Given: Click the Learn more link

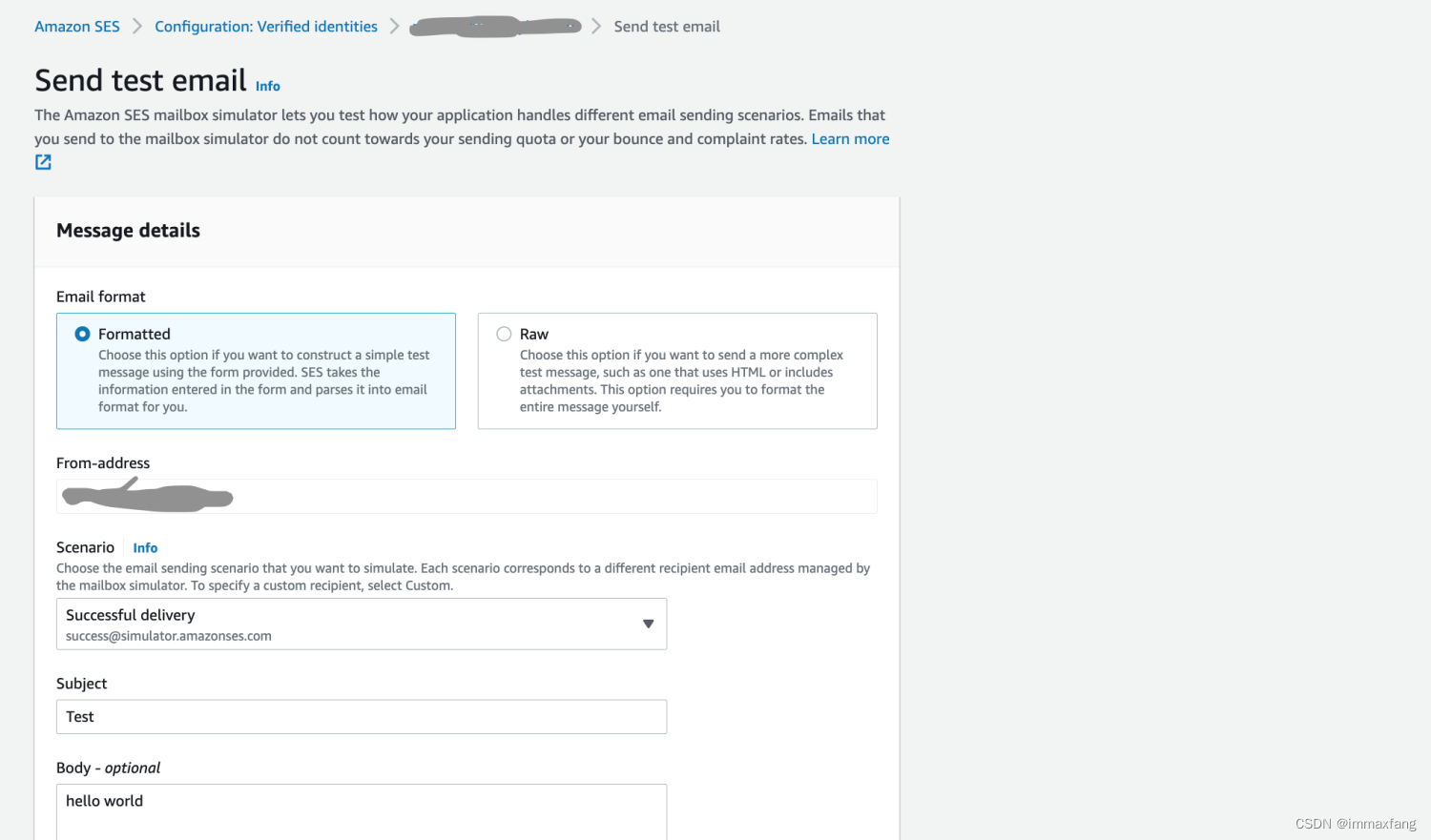Looking at the screenshot, I should point(850,139).
